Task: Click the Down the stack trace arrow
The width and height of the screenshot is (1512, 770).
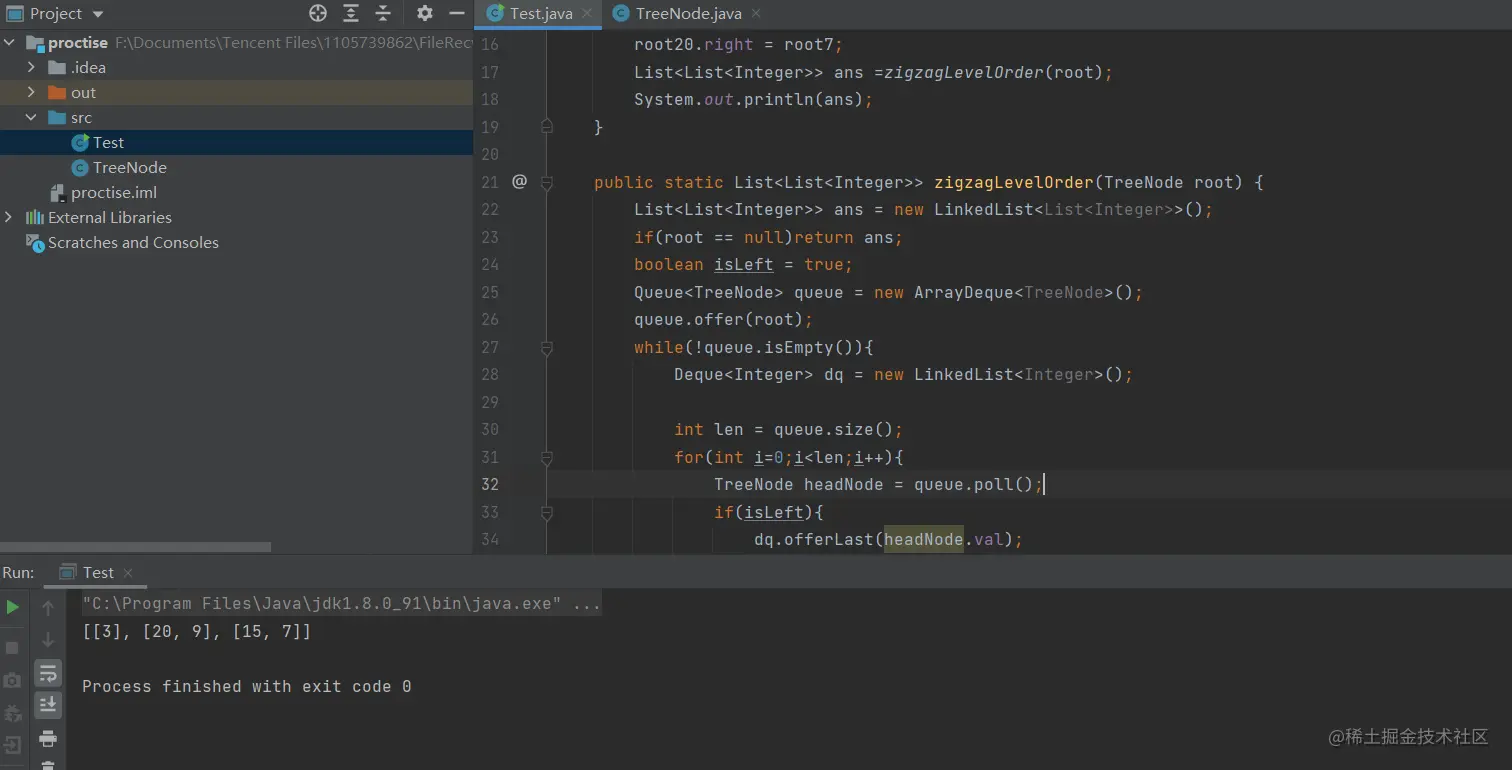Action: click(47, 640)
